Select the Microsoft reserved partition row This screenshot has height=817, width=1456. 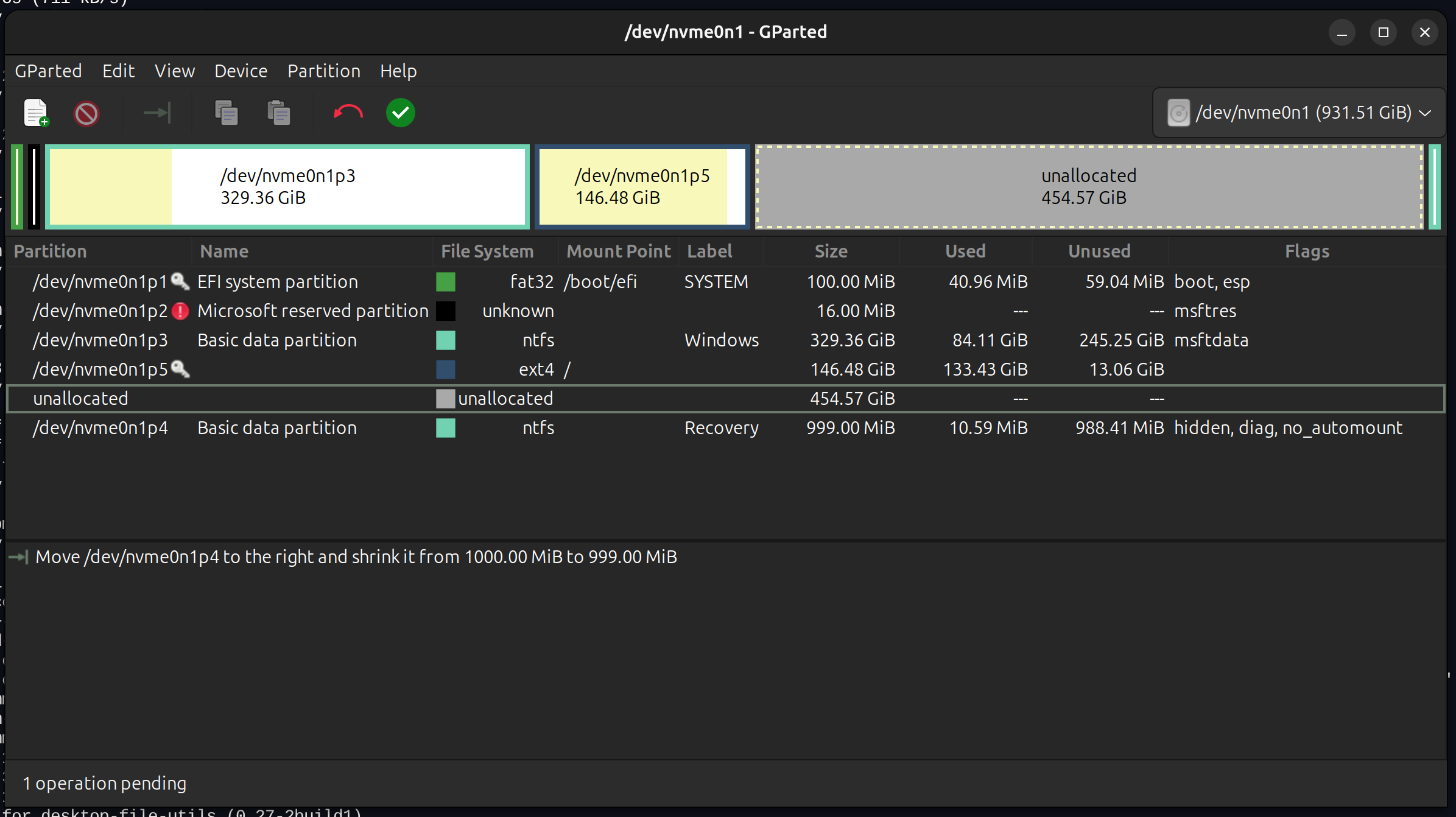[725, 311]
